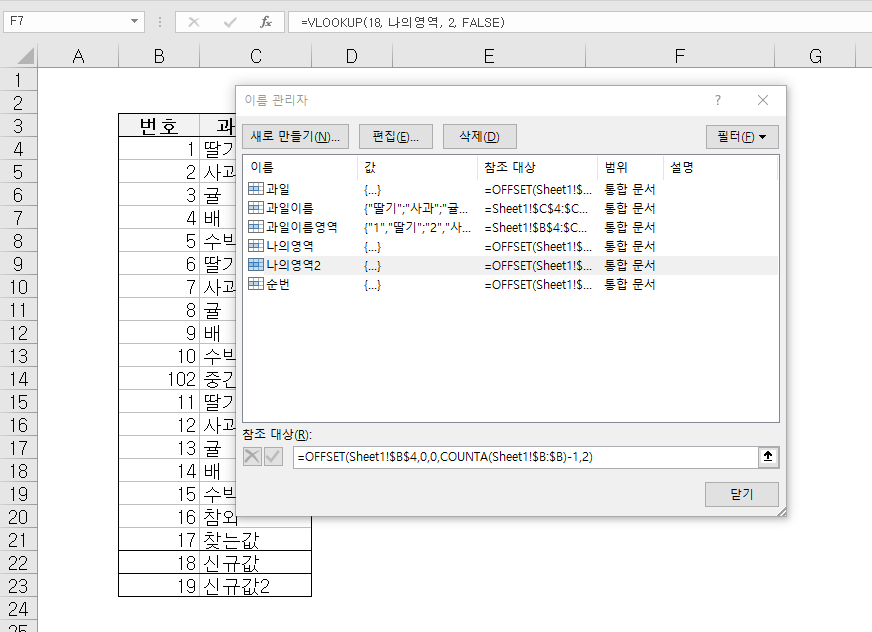Click the 참조 대상 cancel X icon
Viewport: 872px width, 632px height.
[x=252, y=457]
